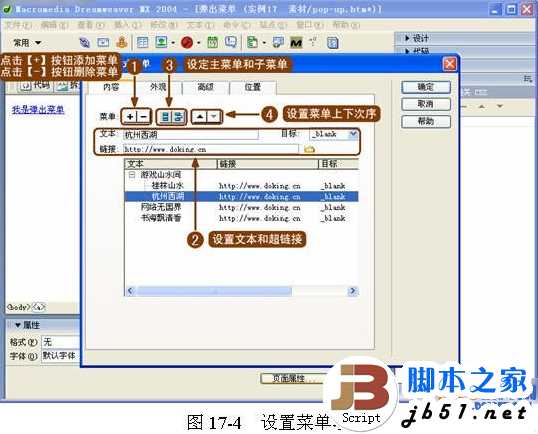Open the 命令 menu
The image size is (538, 434).
click(237, 25)
